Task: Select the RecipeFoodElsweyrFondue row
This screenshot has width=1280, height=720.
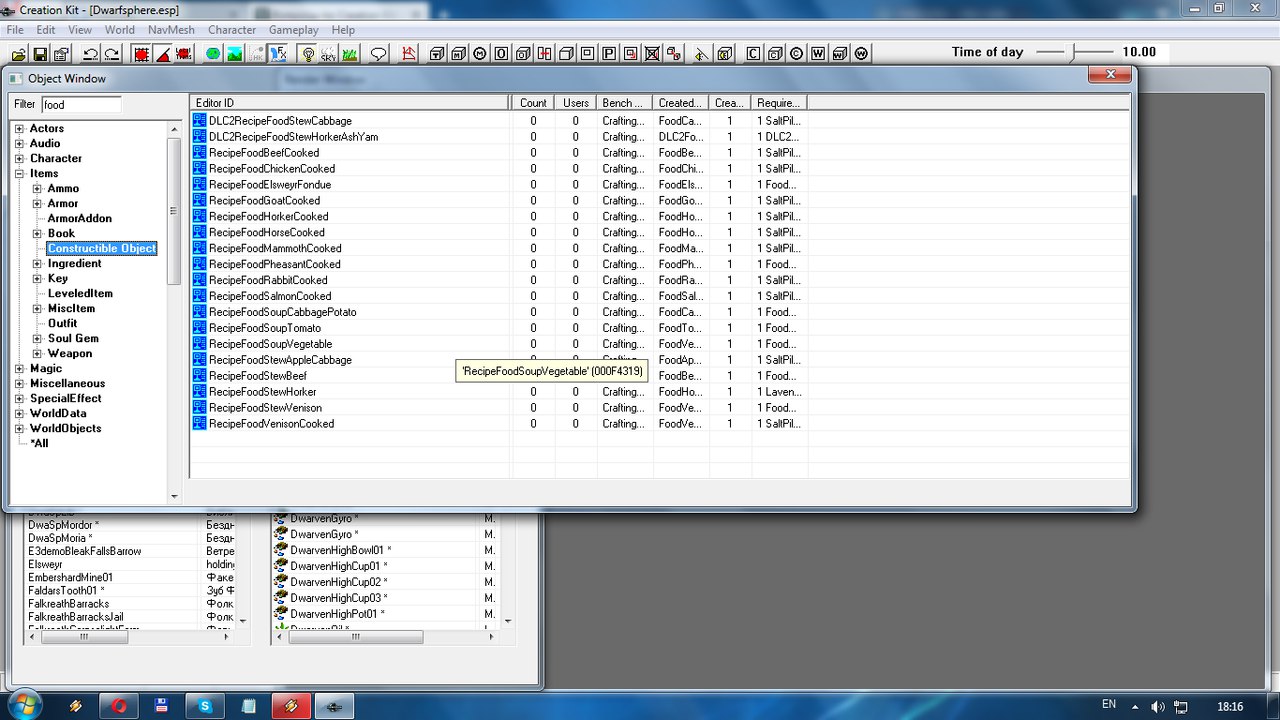Action: point(660,185)
